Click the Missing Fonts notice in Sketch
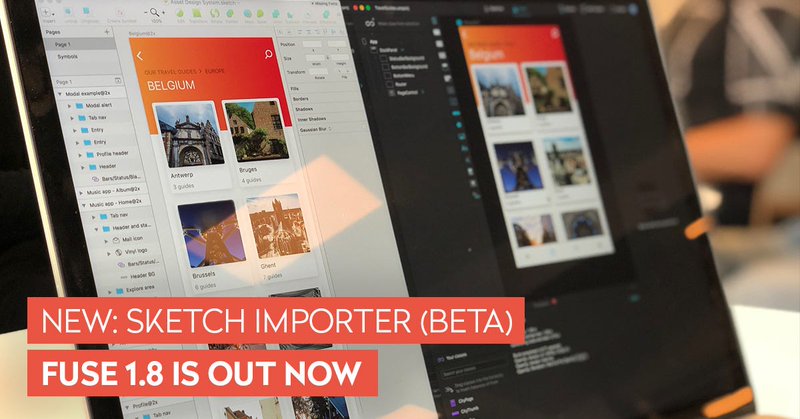The width and height of the screenshot is (800, 419). pos(326,3)
